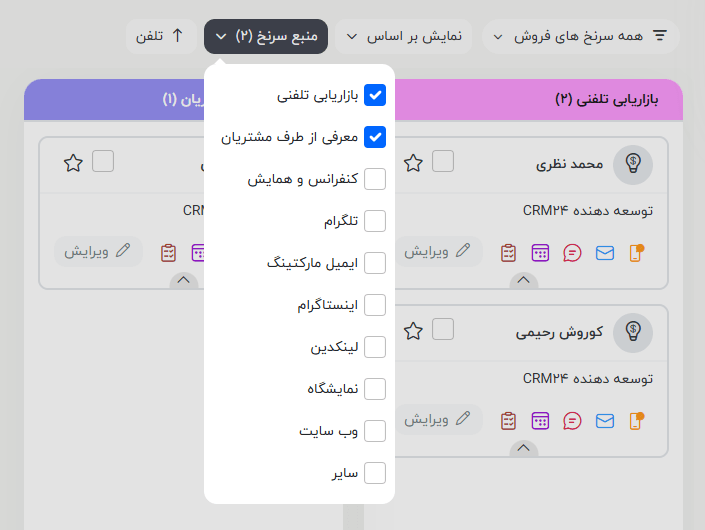Select وب سایت option in source menu
This screenshot has width=705, height=530.
[x=375, y=431]
